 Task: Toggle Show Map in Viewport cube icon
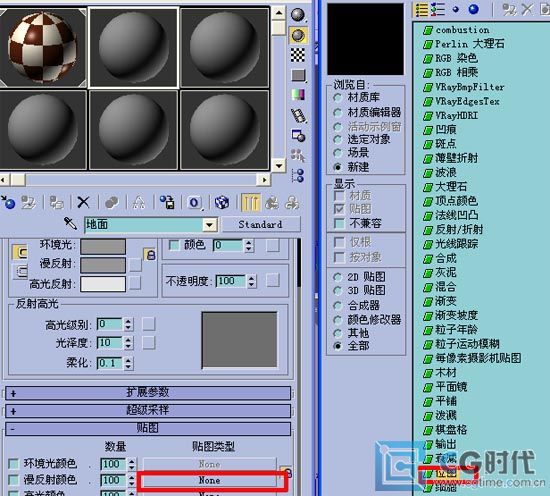click(222, 202)
